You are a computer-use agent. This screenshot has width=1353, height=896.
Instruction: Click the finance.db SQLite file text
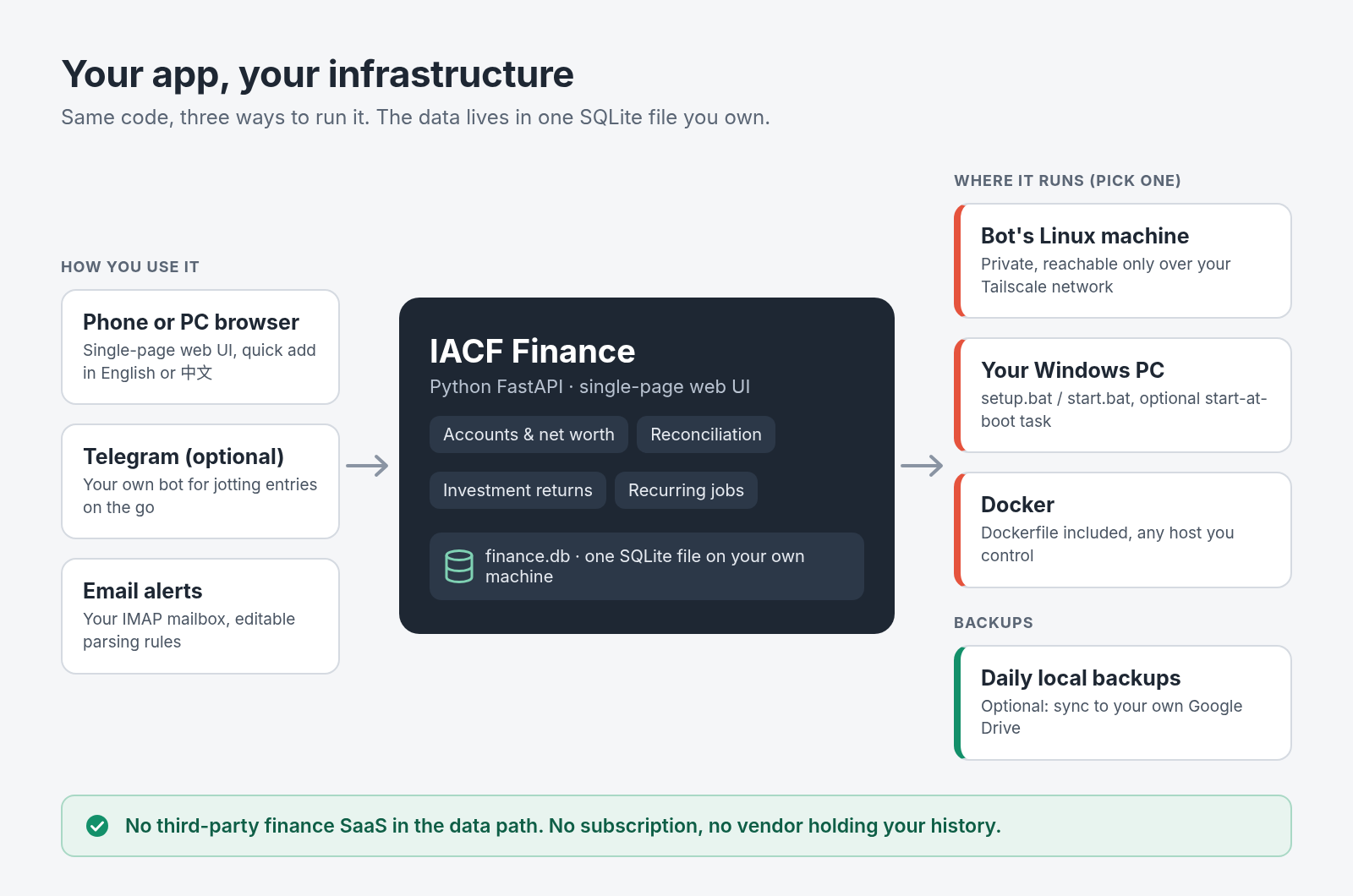pos(645,566)
